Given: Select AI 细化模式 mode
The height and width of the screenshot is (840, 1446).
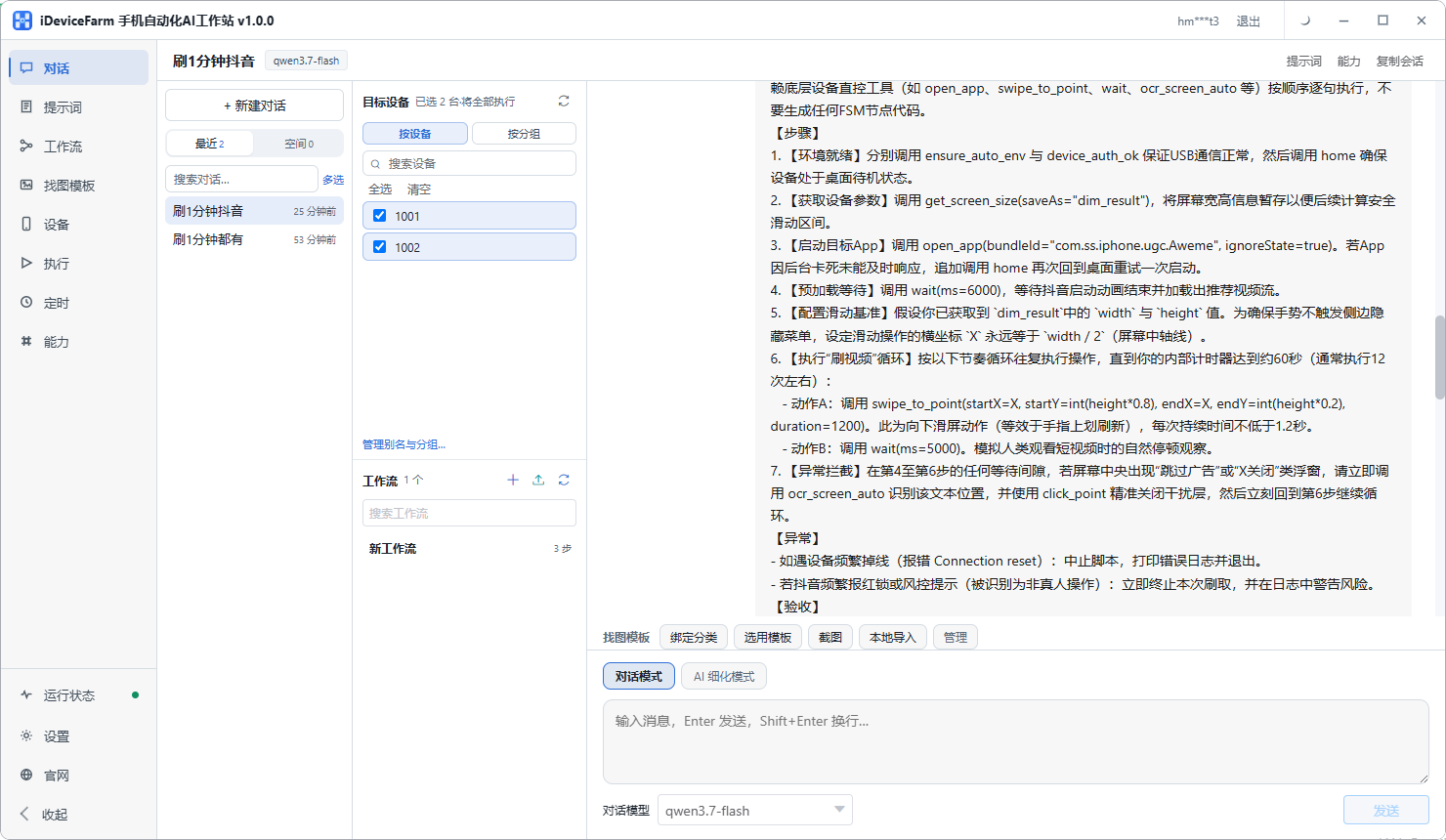Looking at the screenshot, I should 724,676.
